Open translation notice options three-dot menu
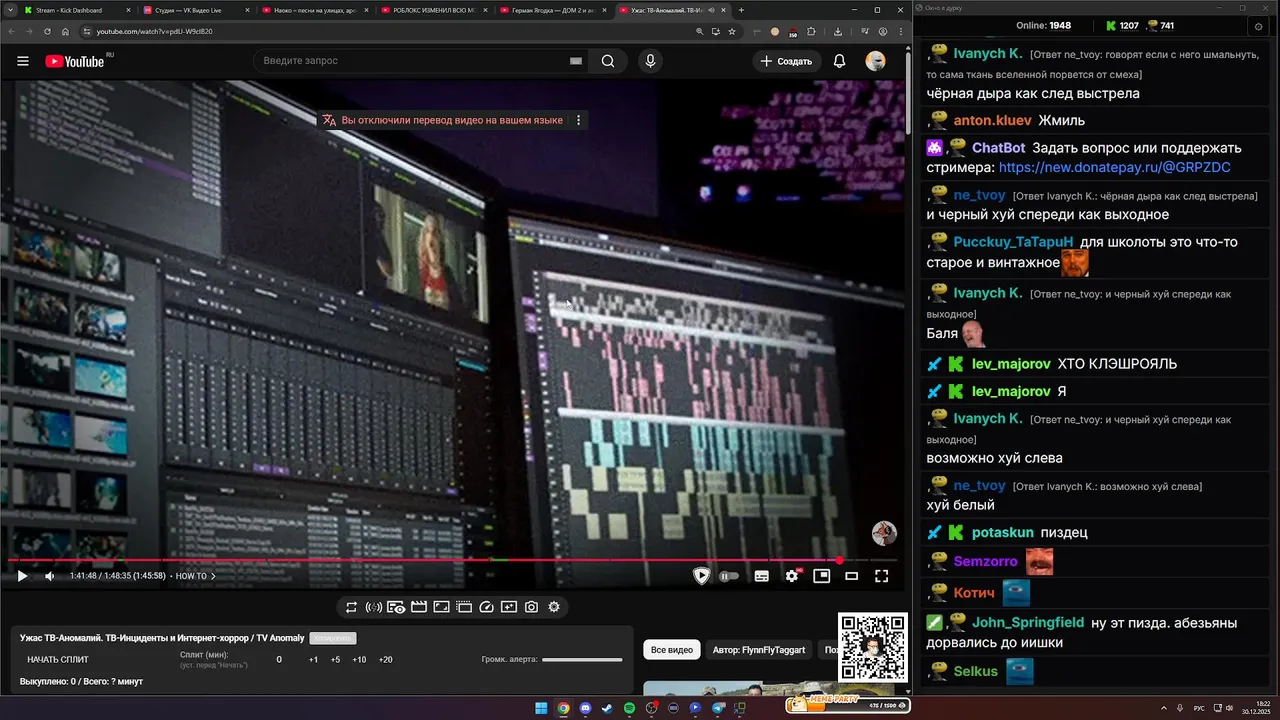1280x720 pixels. [x=578, y=120]
